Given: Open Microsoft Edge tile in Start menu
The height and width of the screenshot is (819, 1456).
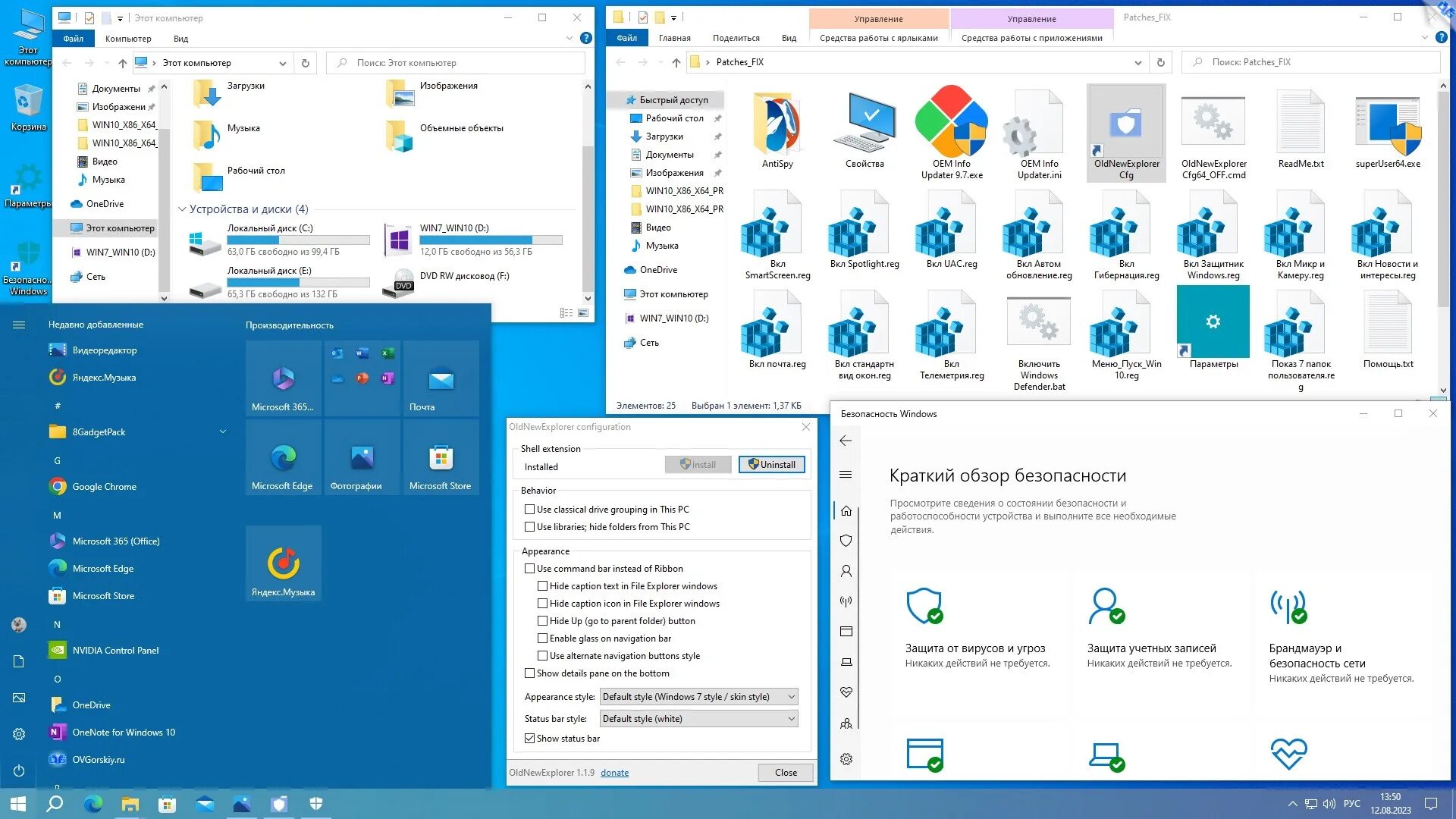Looking at the screenshot, I should [x=283, y=457].
